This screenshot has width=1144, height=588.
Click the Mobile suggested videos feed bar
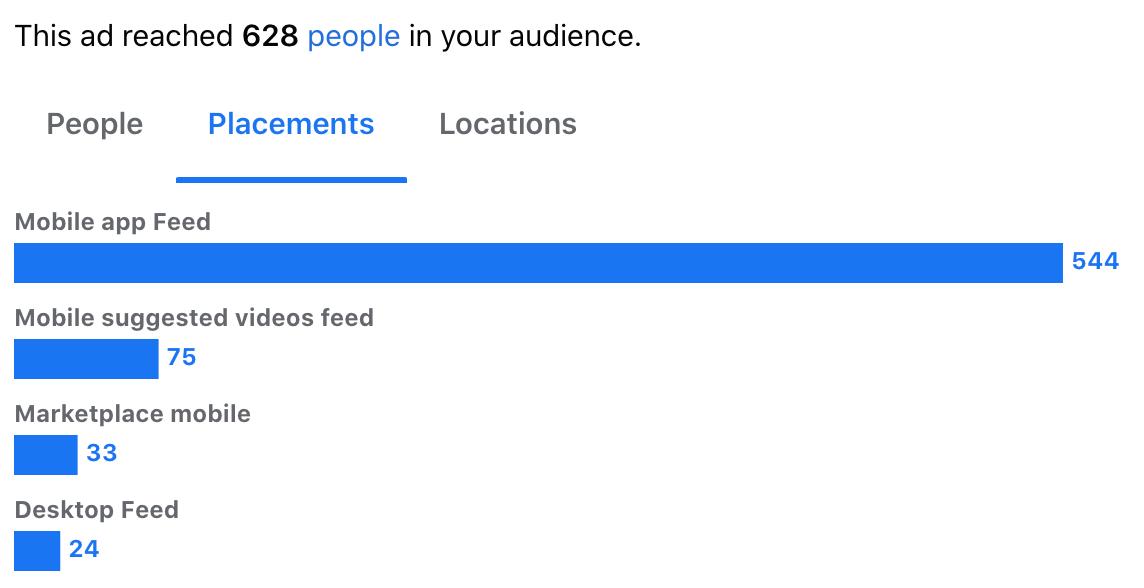[86, 359]
